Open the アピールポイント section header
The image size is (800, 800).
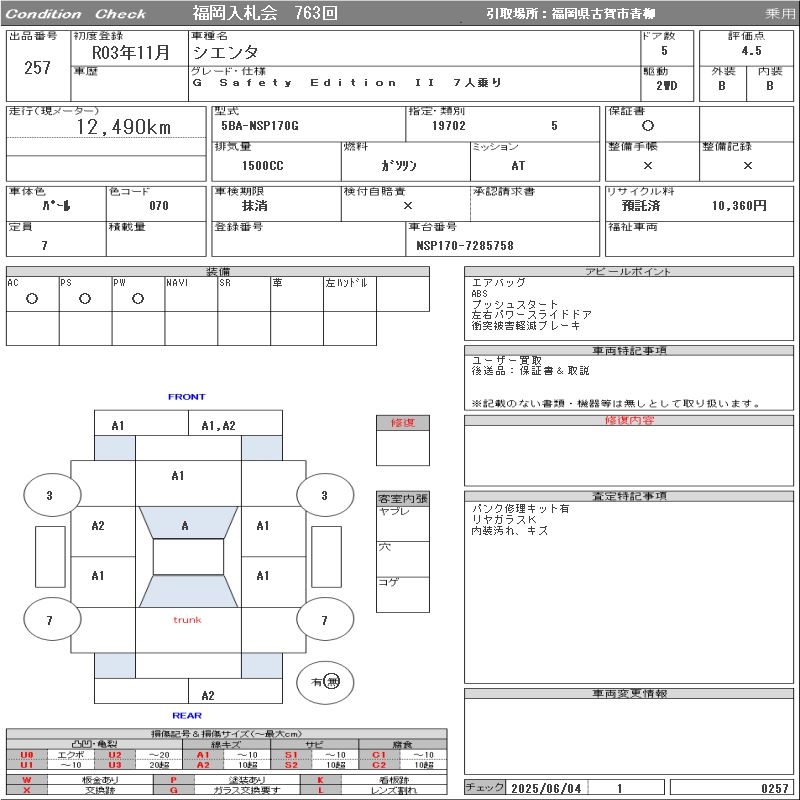click(629, 272)
